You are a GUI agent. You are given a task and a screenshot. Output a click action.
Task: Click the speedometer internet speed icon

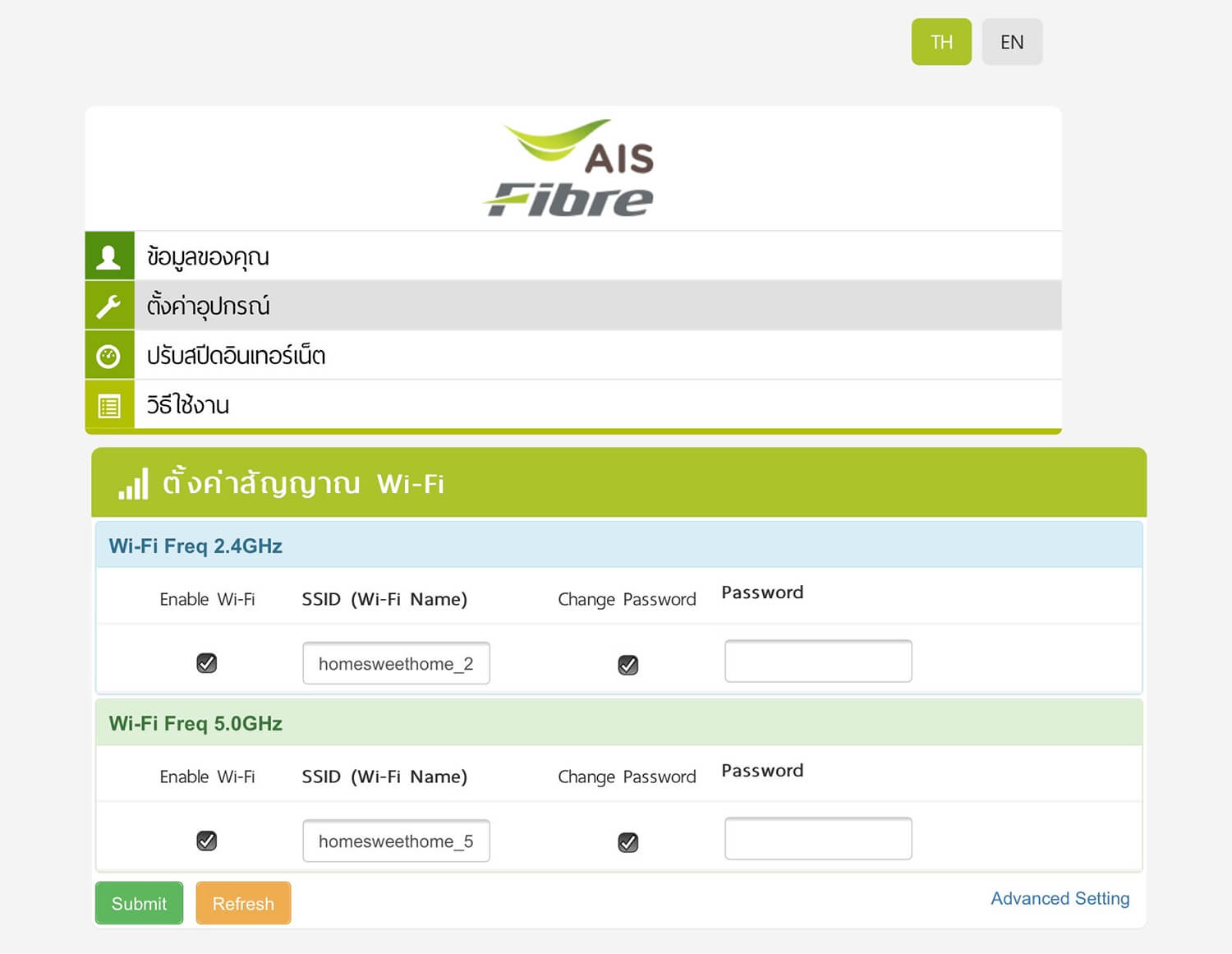click(x=109, y=356)
